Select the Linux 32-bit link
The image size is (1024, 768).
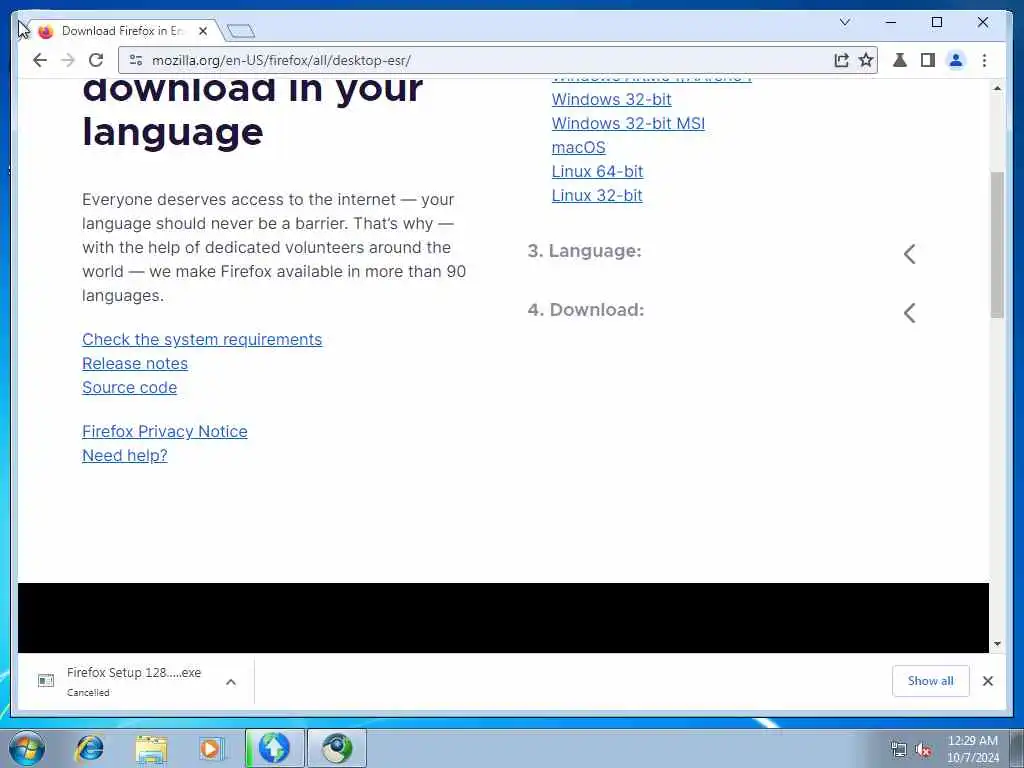tap(597, 195)
